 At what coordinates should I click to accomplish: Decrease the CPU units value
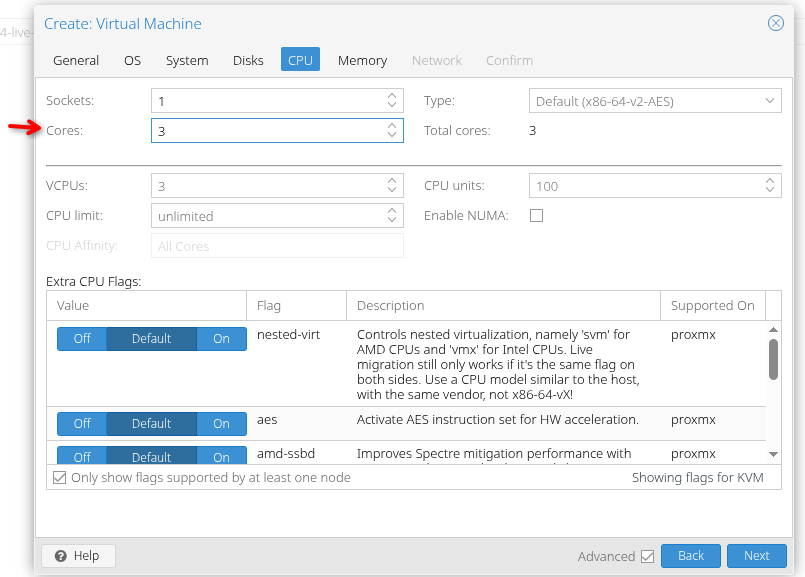pos(770,190)
